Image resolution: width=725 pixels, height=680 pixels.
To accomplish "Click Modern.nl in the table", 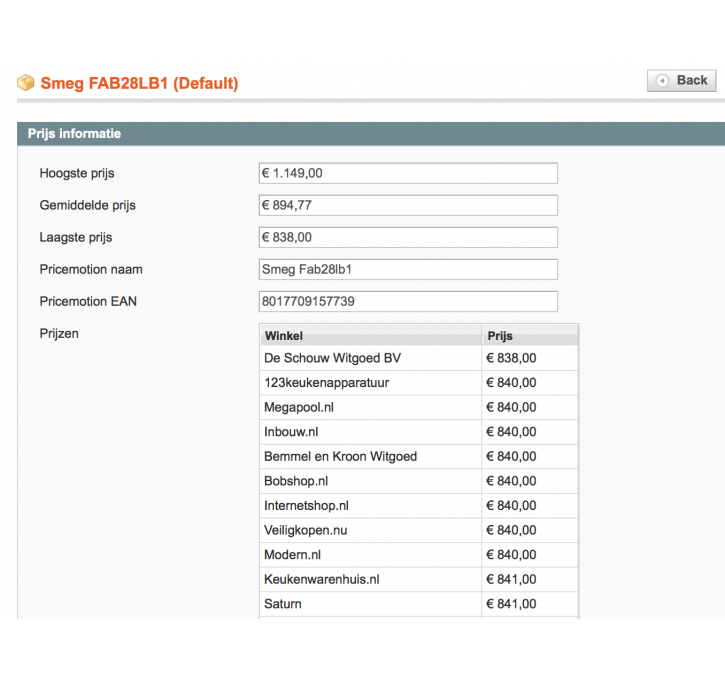I will tap(292, 555).
